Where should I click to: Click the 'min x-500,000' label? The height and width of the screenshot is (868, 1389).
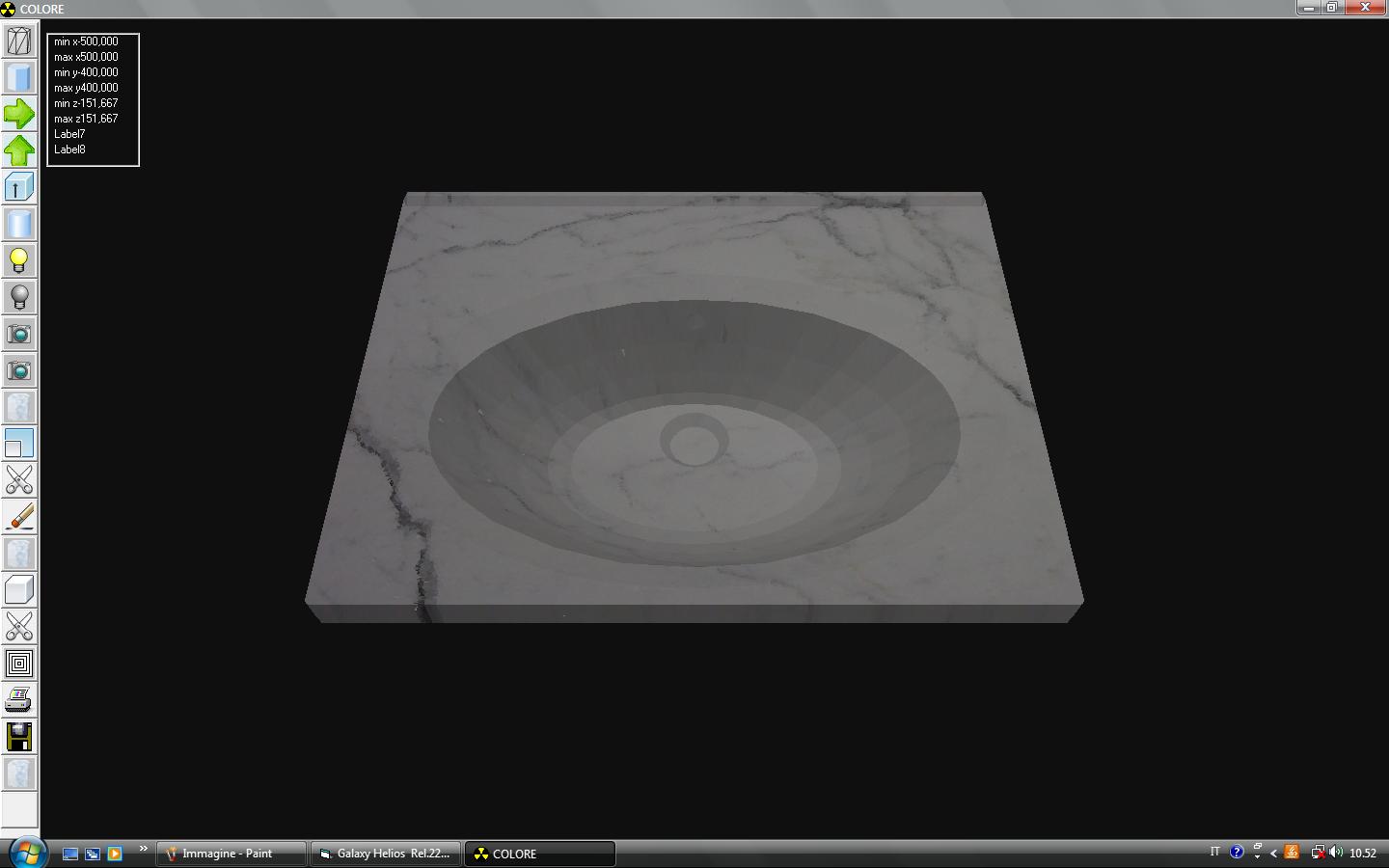[x=86, y=41]
